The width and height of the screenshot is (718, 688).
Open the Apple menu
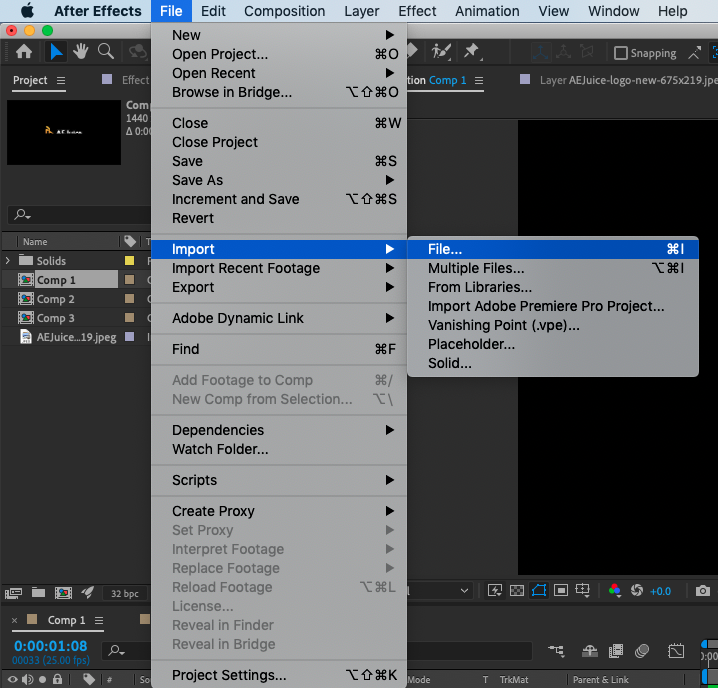27,11
